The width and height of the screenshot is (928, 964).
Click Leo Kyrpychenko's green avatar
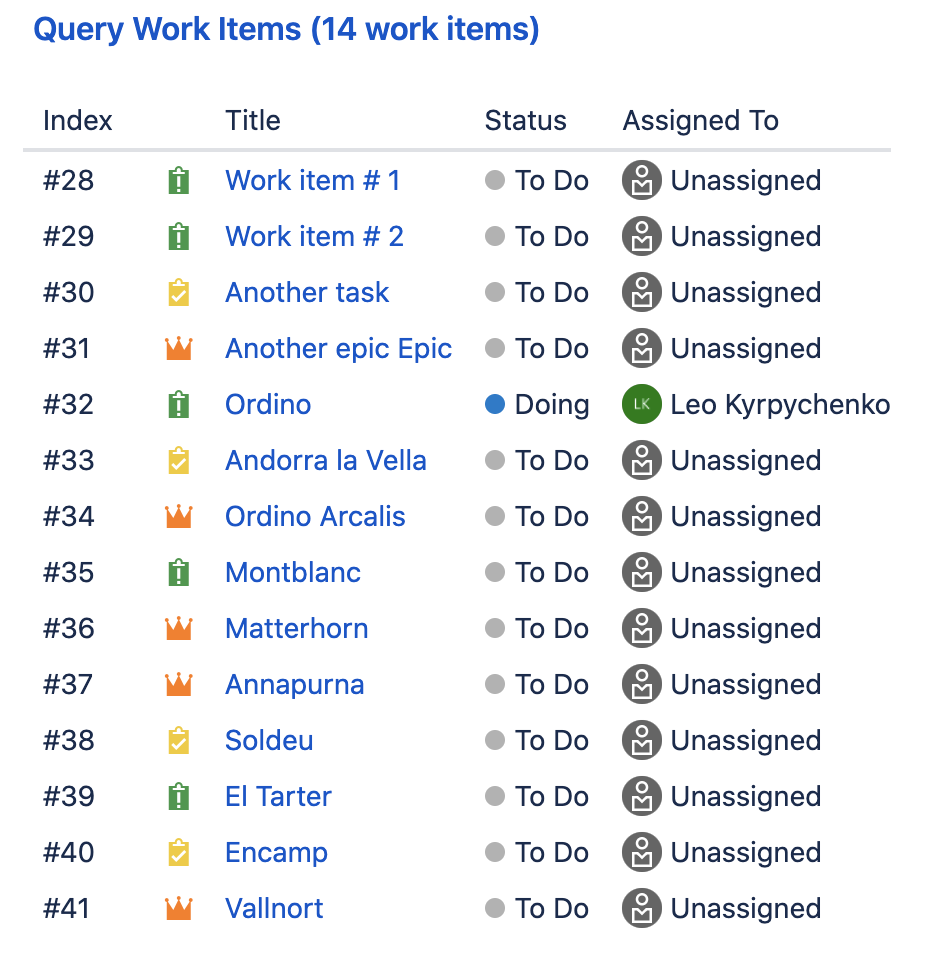pyautogui.click(x=641, y=405)
